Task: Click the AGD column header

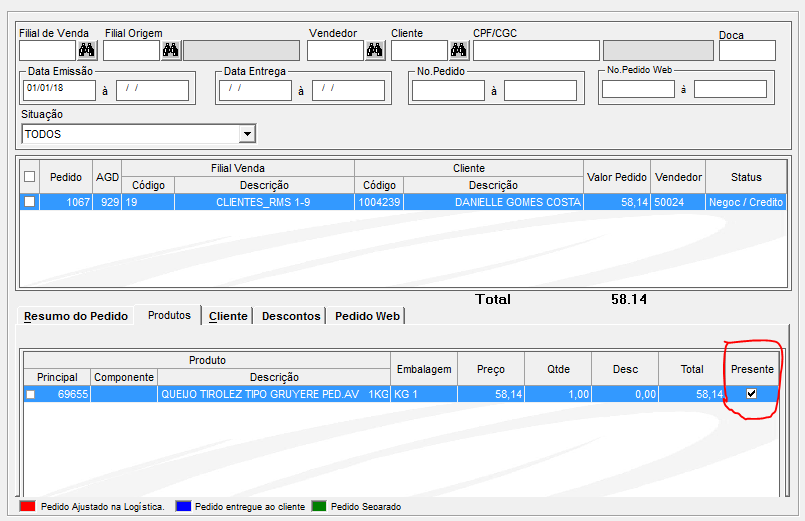Action: tap(107, 177)
